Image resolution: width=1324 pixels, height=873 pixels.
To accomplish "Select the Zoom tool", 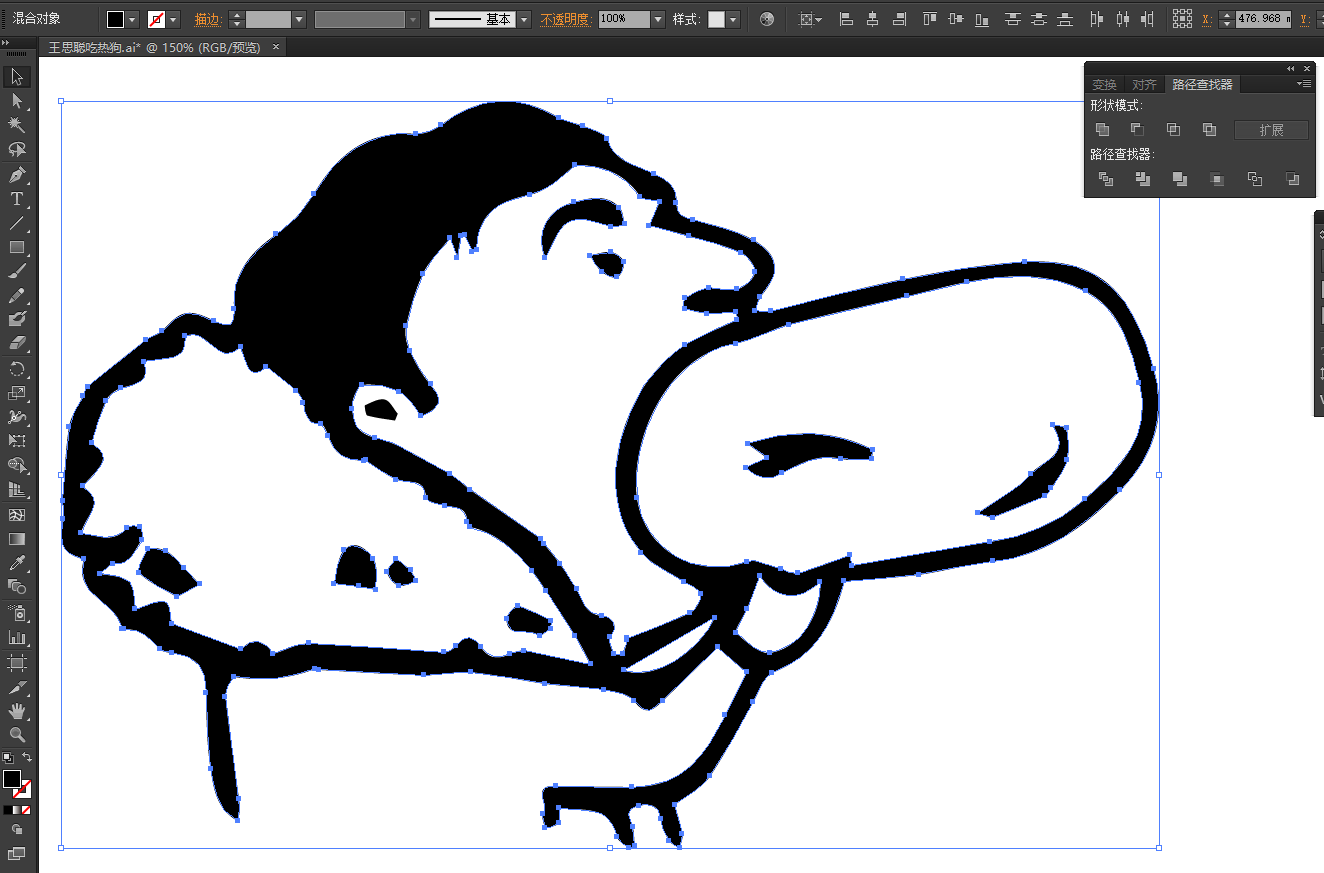I will (17, 735).
